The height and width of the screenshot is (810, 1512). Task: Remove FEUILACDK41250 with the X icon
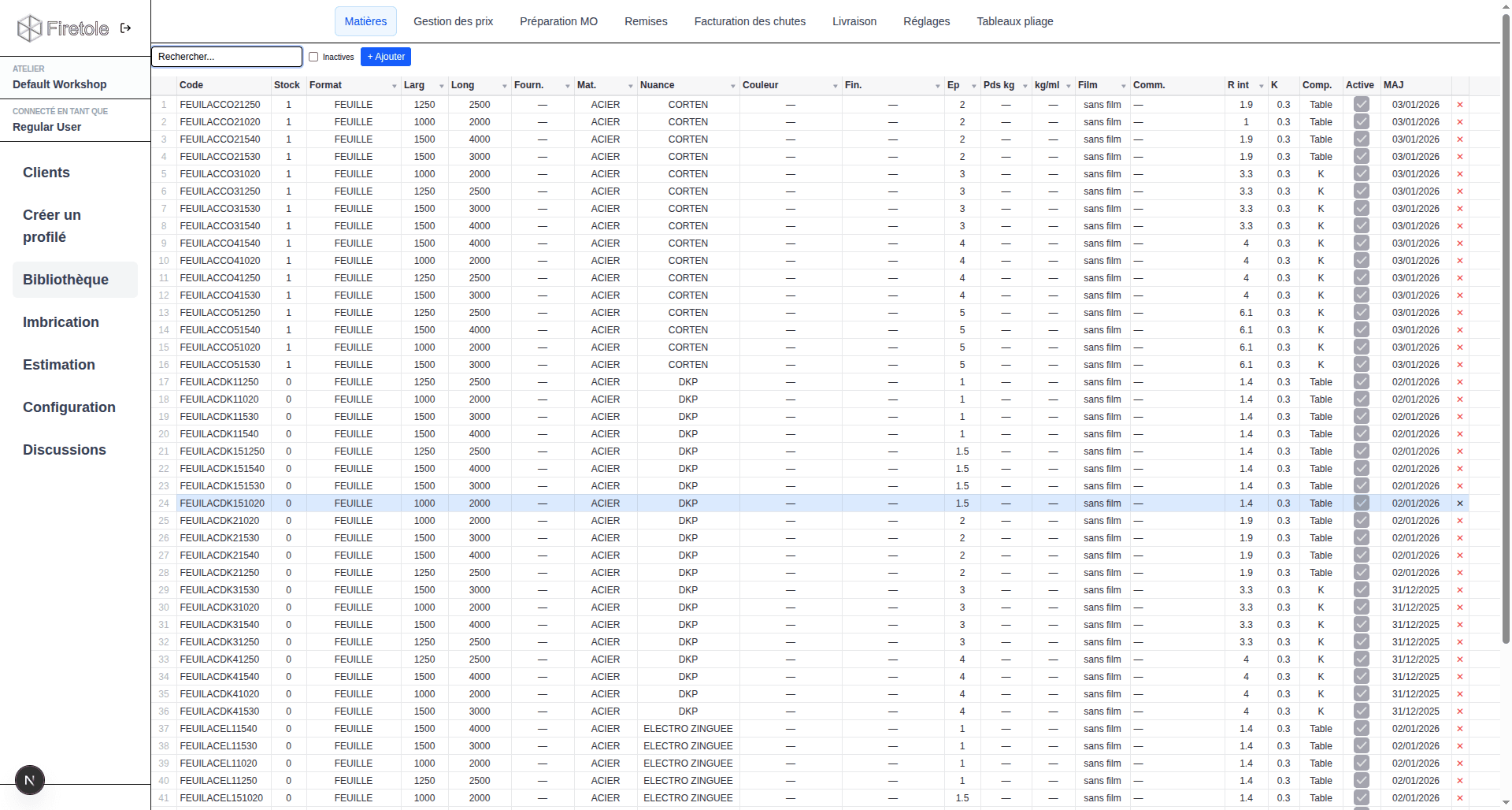(1460, 660)
